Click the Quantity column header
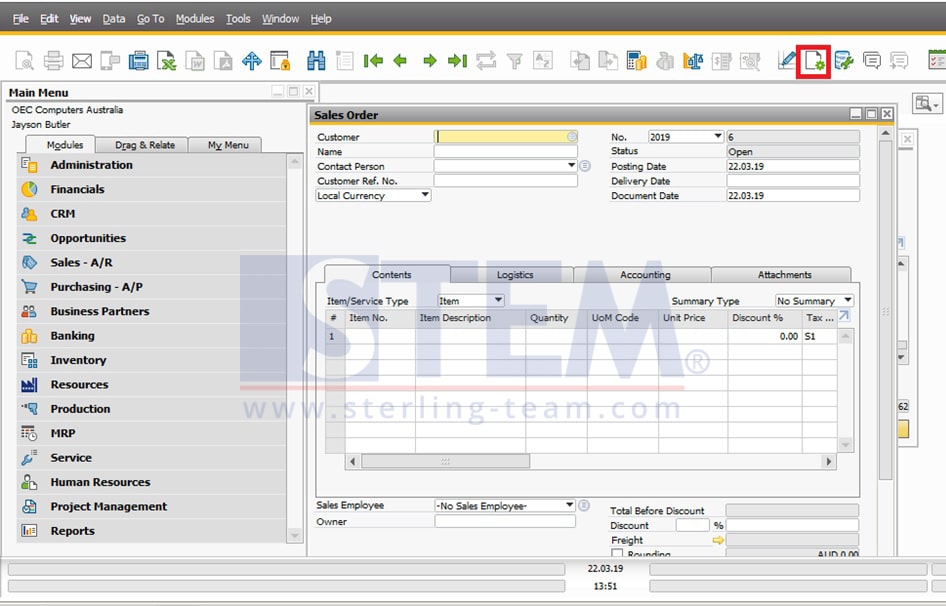Image resolution: width=946 pixels, height=606 pixels. click(549, 317)
